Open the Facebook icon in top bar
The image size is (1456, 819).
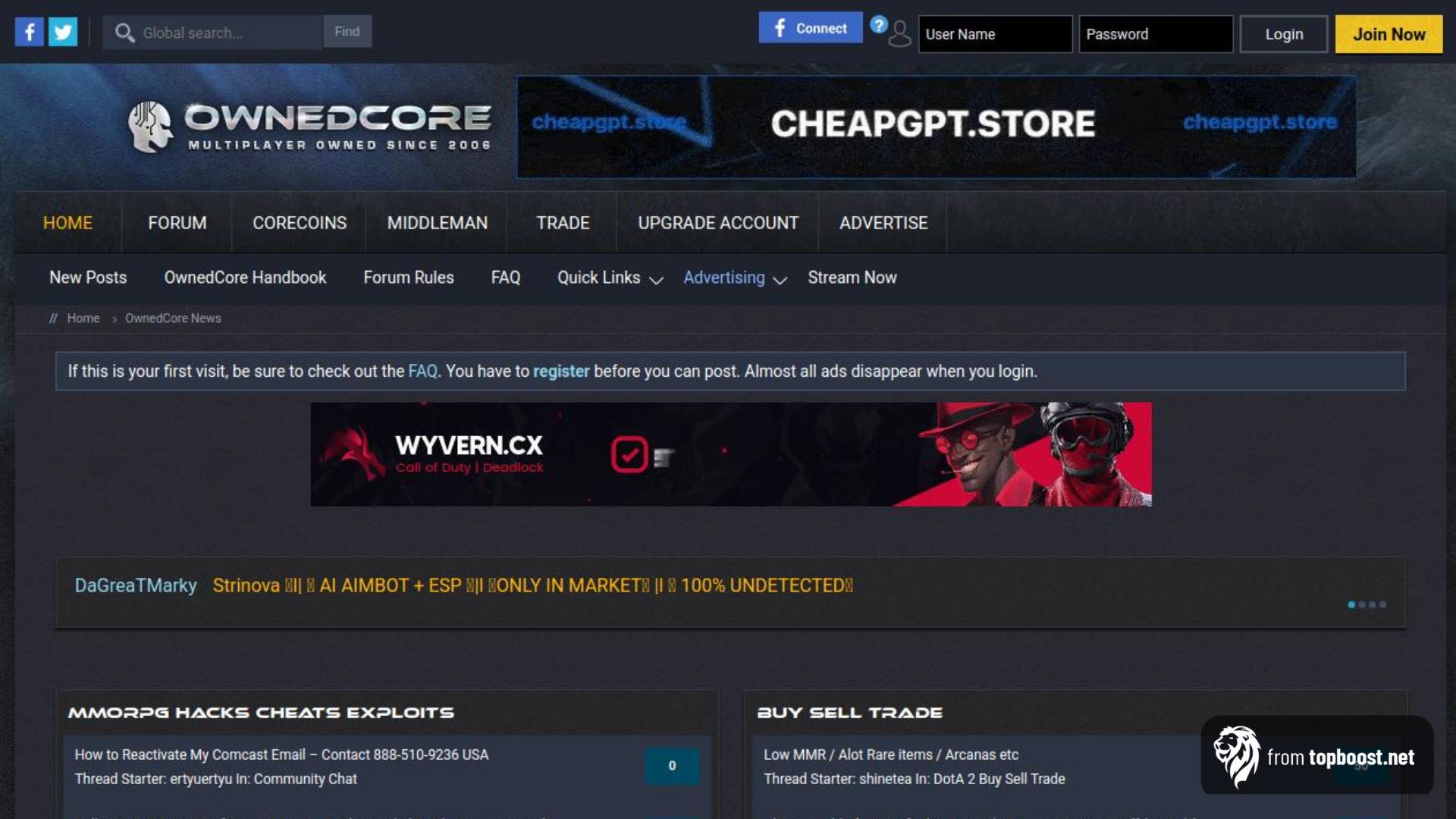pyautogui.click(x=29, y=32)
